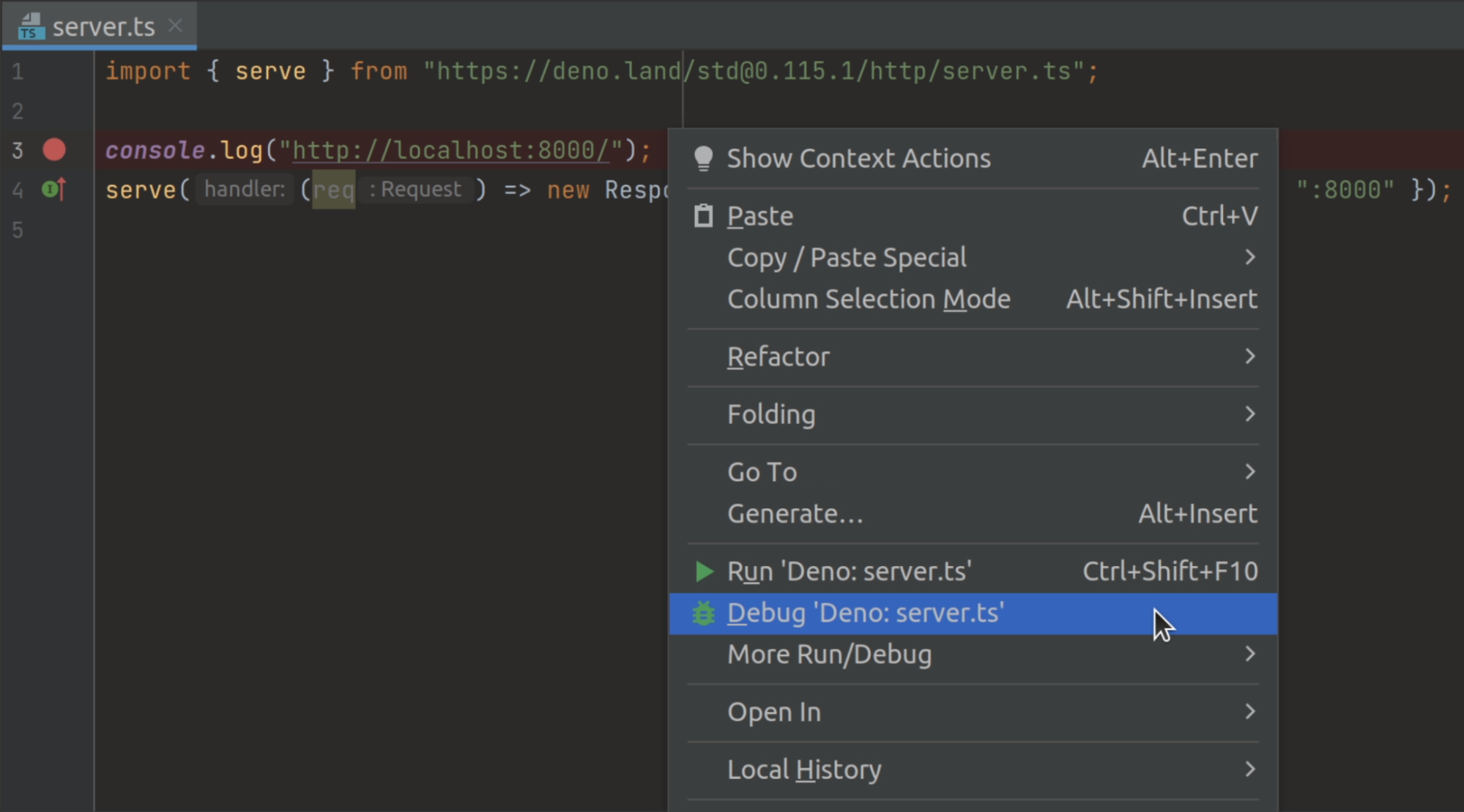The height and width of the screenshot is (812, 1464).
Task: Click the Show Context Actions lightbulb icon
Action: [703, 157]
